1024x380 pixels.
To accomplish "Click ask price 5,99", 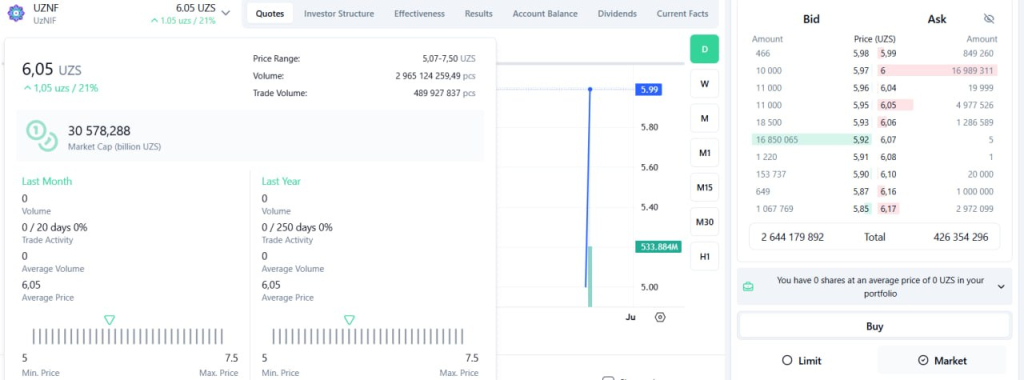I will coord(888,54).
